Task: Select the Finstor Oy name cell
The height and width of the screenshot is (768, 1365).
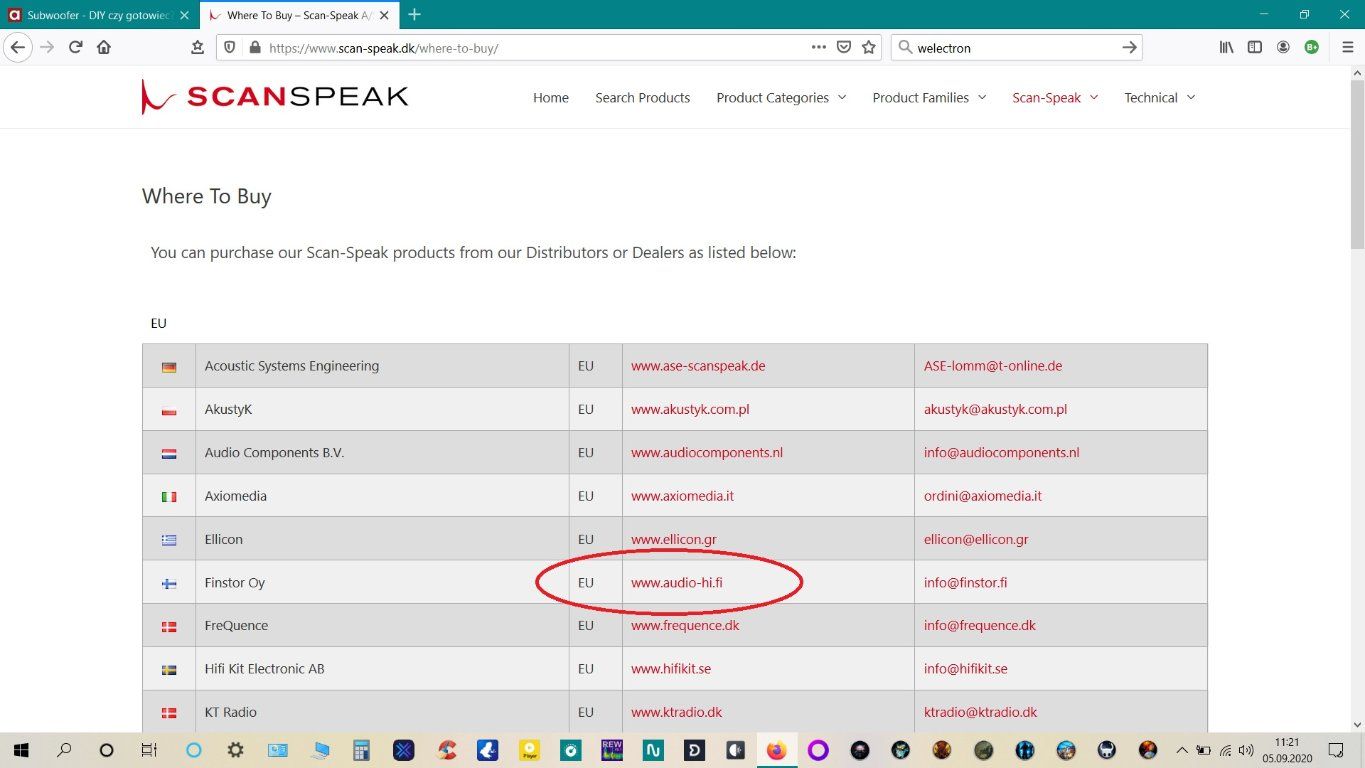Action: (x=382, y=582)
